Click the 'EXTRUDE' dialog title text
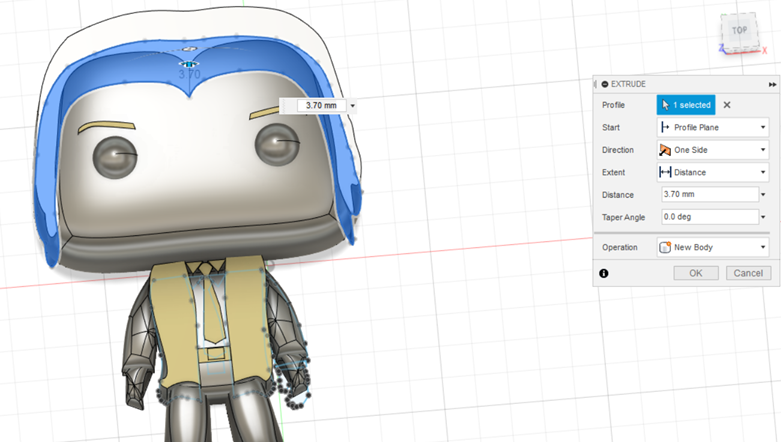This screenshot has height=442, width=781. (628, 84)
